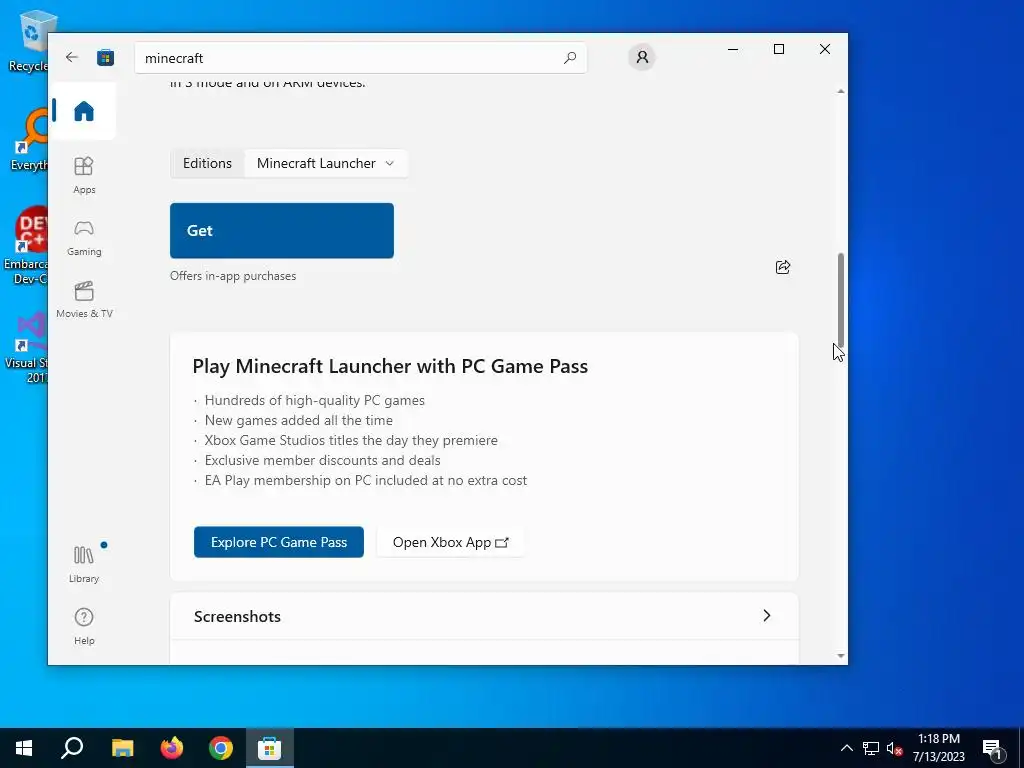The width and height of the screenshot is (1024, 768).
Task: Click the network icon in system tray
Action: (871, 748)
